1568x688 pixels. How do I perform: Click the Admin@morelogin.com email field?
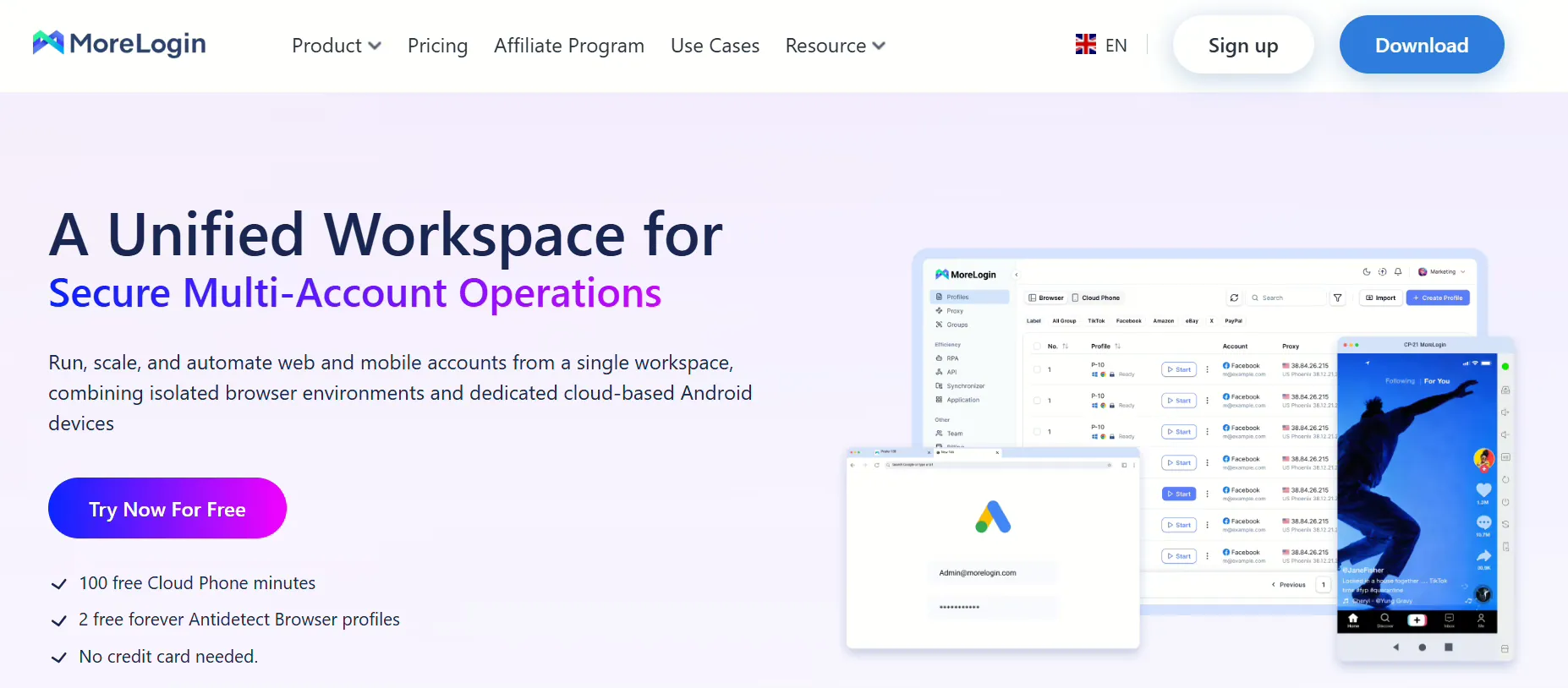[x=992, y=573]
